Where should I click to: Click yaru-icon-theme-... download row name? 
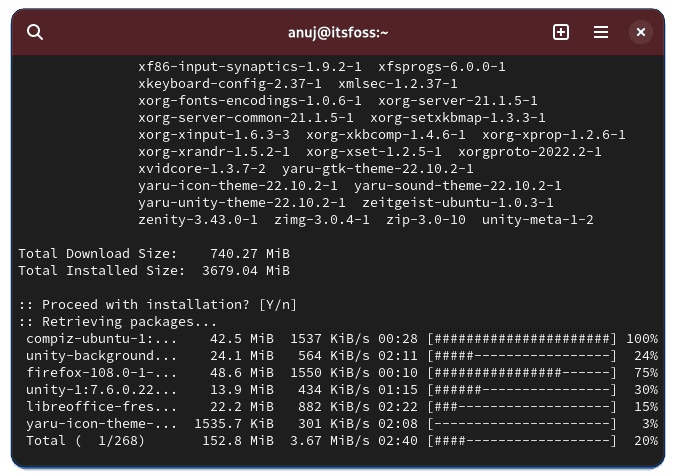click(x=101, y=424)
